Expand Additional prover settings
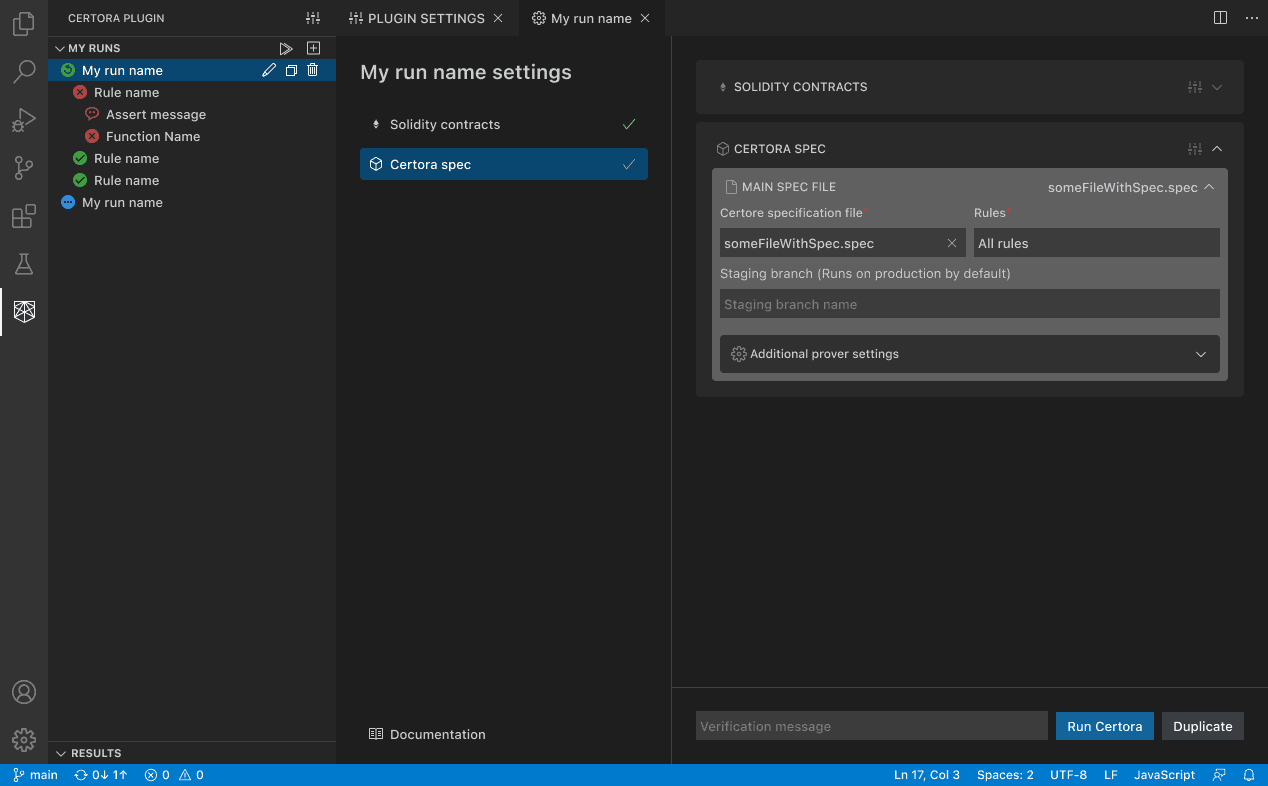1268x786 pixels. (970, 354)
